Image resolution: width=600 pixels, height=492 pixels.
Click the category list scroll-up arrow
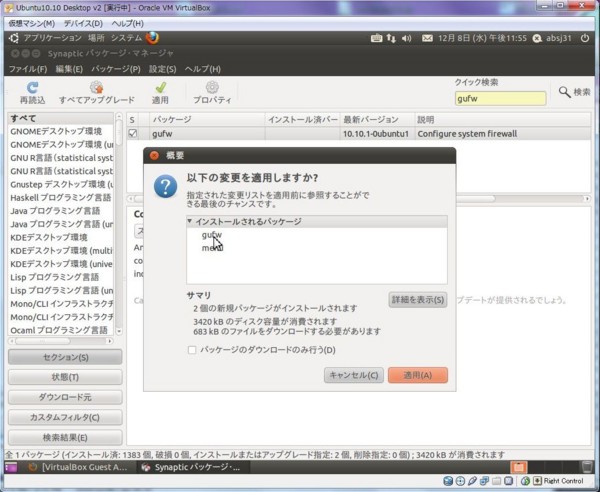[x=119, y=116]
